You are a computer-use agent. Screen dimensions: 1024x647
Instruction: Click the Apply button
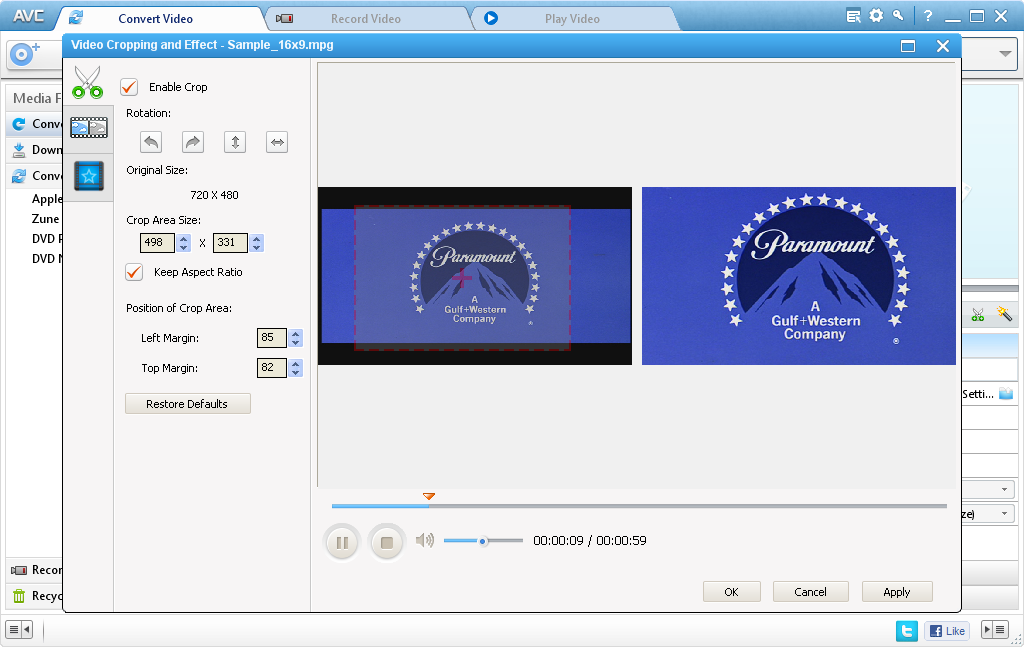[x=897, y=592]
